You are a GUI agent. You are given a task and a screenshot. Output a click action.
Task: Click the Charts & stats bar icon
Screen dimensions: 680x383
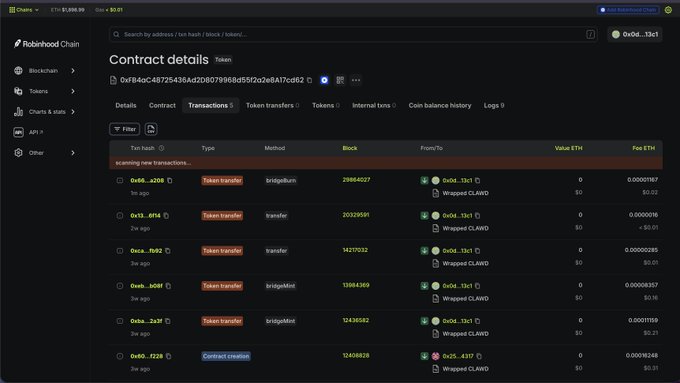pos(18,111)
